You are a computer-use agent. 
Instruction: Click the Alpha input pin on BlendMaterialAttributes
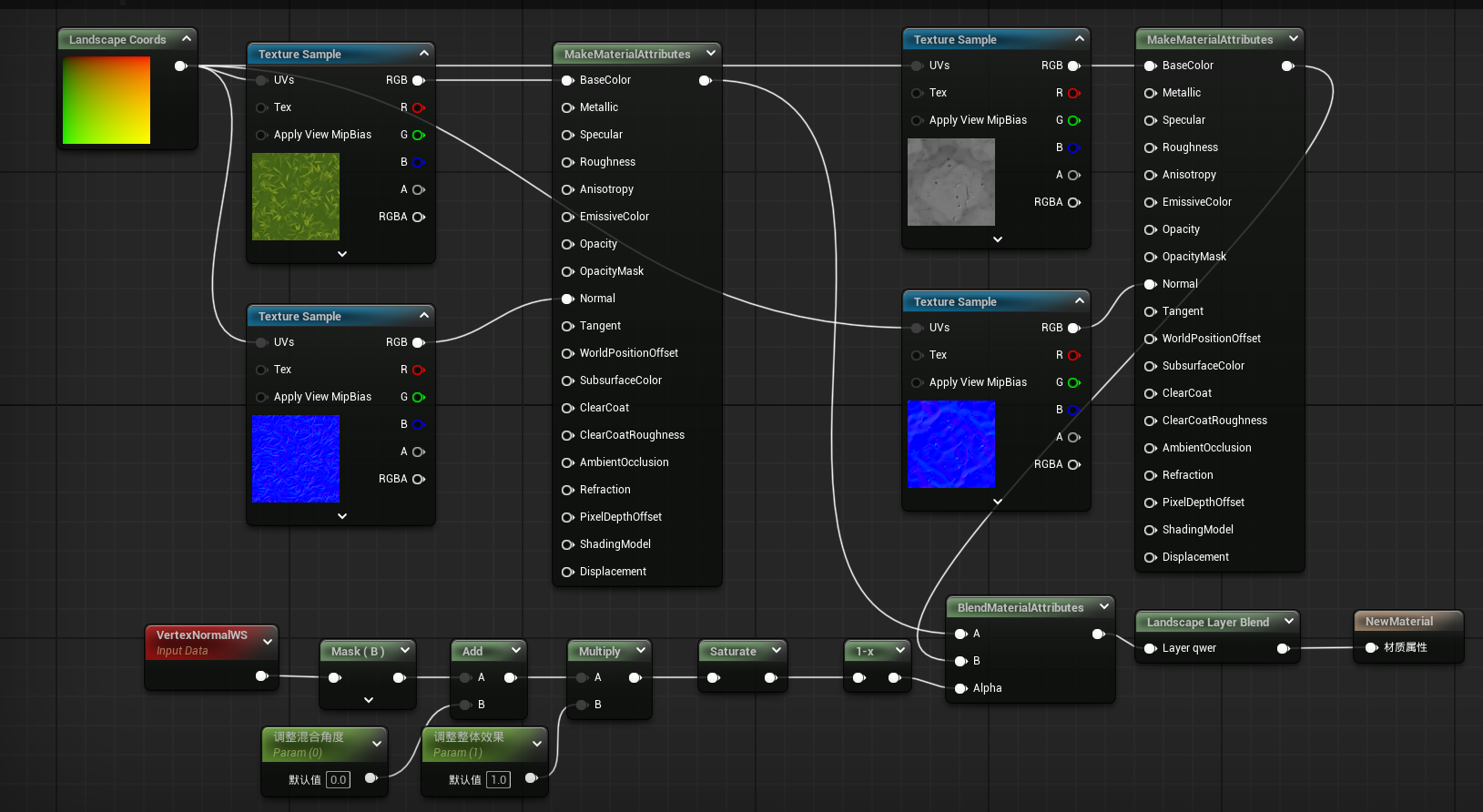point(960,688)
